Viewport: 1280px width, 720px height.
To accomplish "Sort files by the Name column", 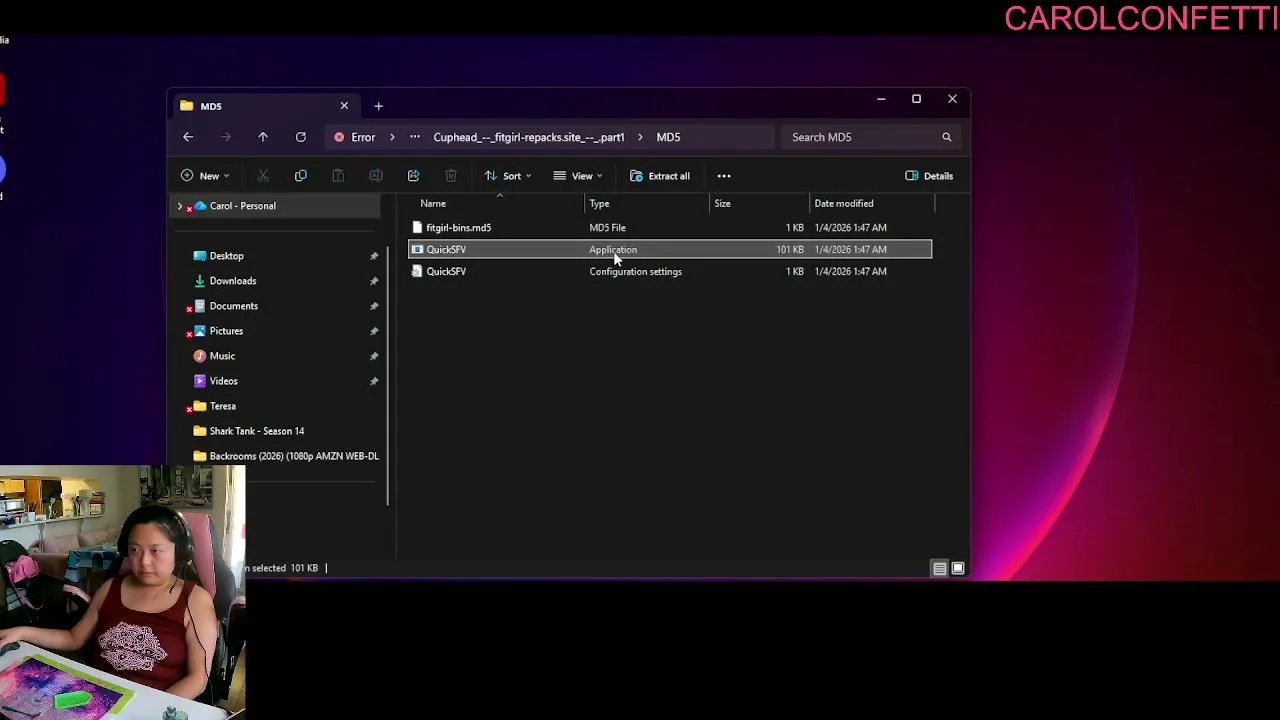I will (x=433, y=204).
